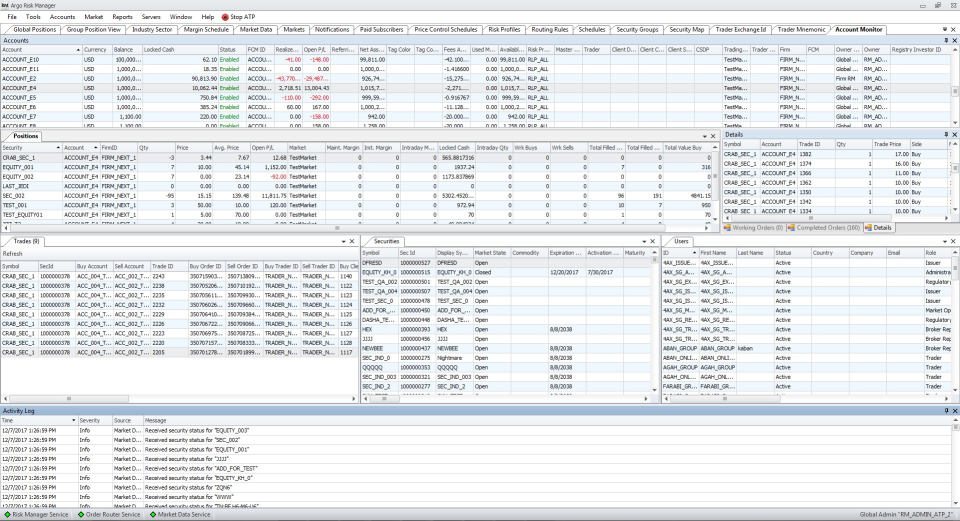The image size is (960, 521).
Task: Switch to the Industry Sector tab
Action: (152, 29)
